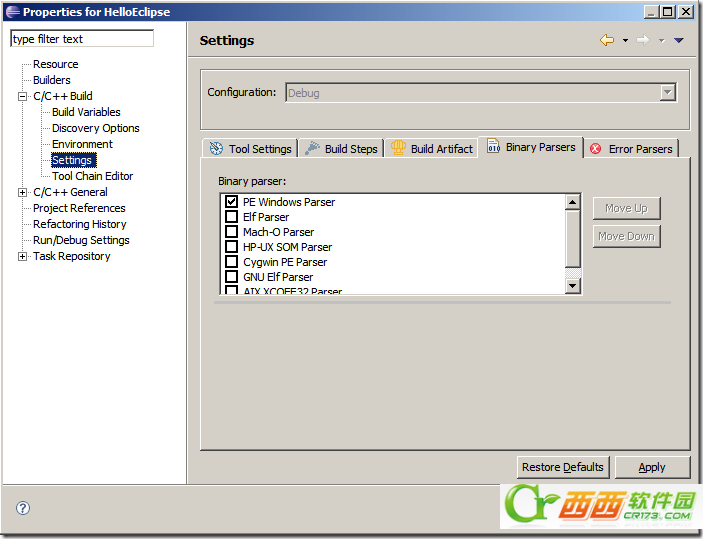Image resolution: width=703 pixels, height=539 pixels.
Task: Check the Cygwin PE Parser checkbox
Action: 231,261
